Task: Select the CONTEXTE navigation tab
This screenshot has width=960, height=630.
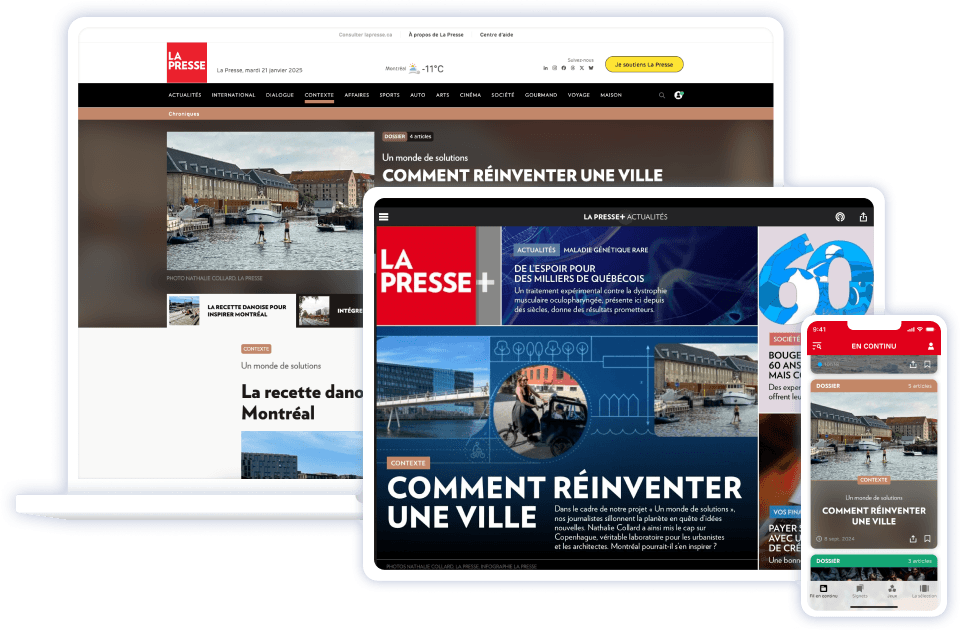Action: coord(318,95)
